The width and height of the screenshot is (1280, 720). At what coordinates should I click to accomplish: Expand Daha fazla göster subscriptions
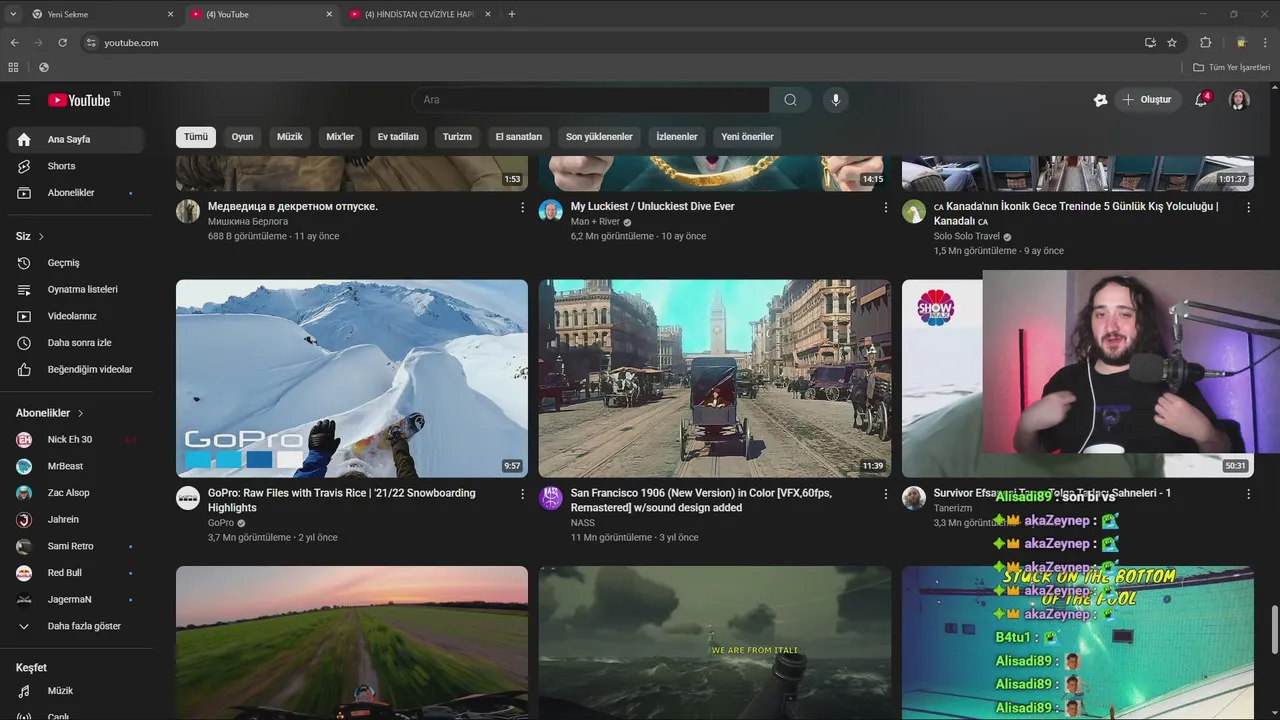[x=76, y=626]
